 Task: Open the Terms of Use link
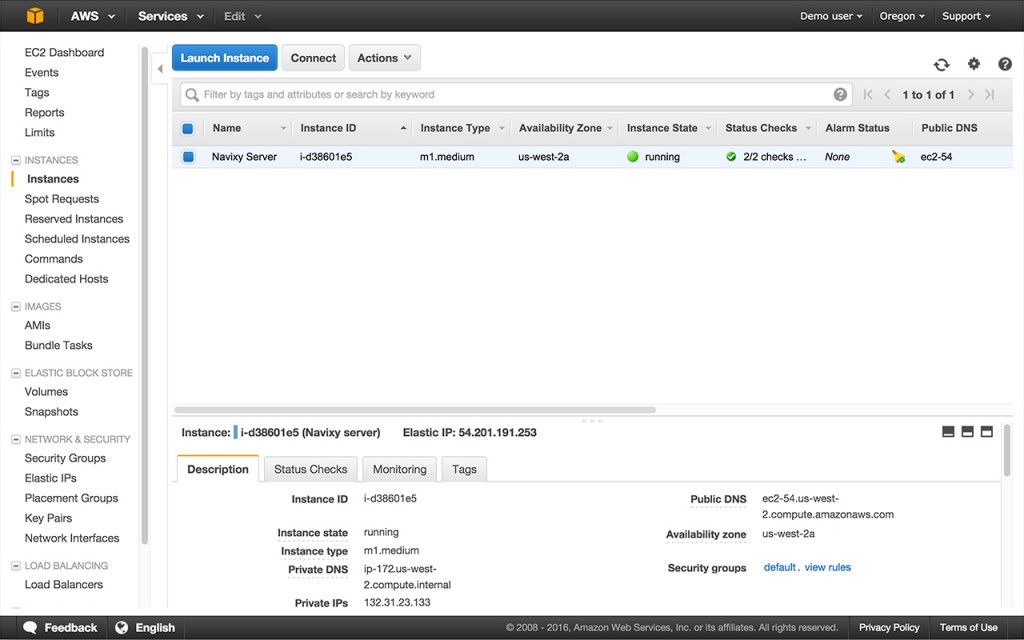pyautogui.click(x=968, y=628)
